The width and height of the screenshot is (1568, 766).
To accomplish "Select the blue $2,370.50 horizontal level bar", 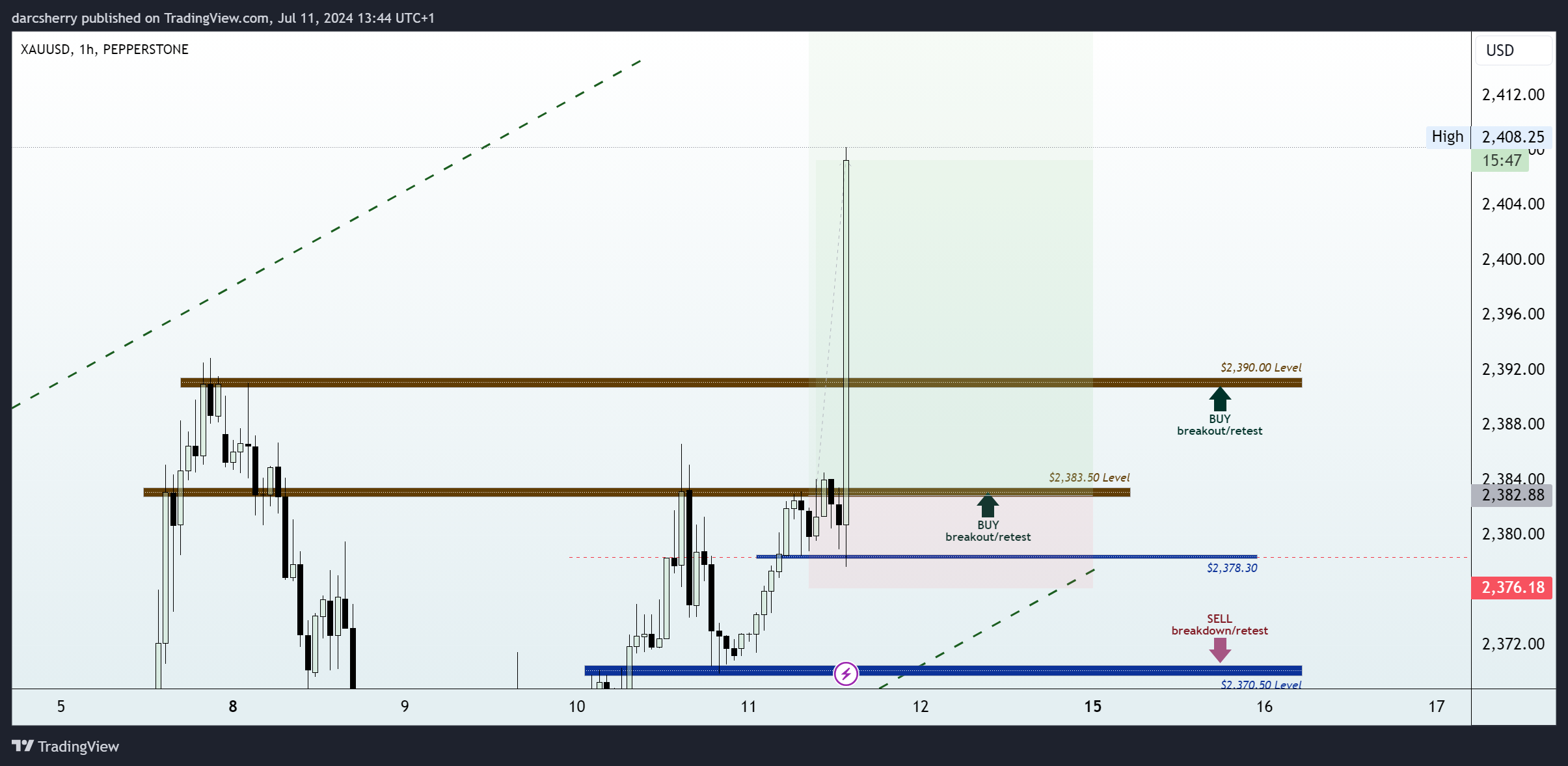I will (943, 670).
